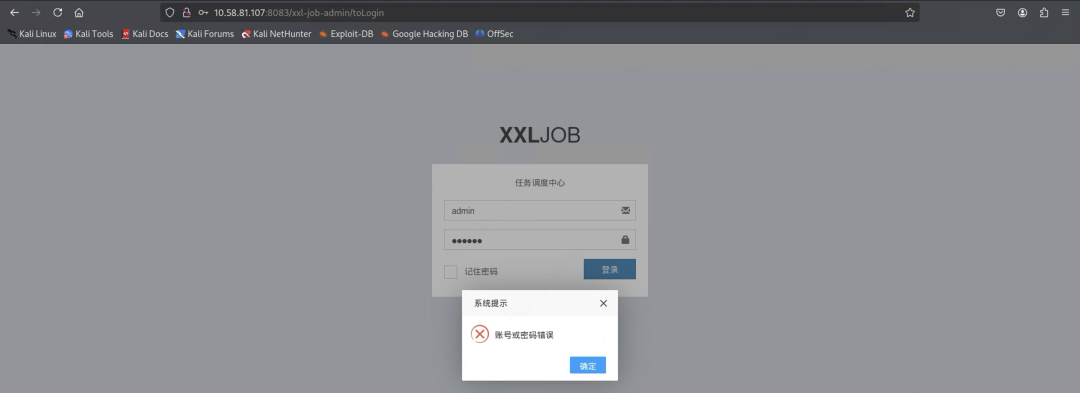
Task: Click the insecure connection padlock icon
Action: [186, 12]
